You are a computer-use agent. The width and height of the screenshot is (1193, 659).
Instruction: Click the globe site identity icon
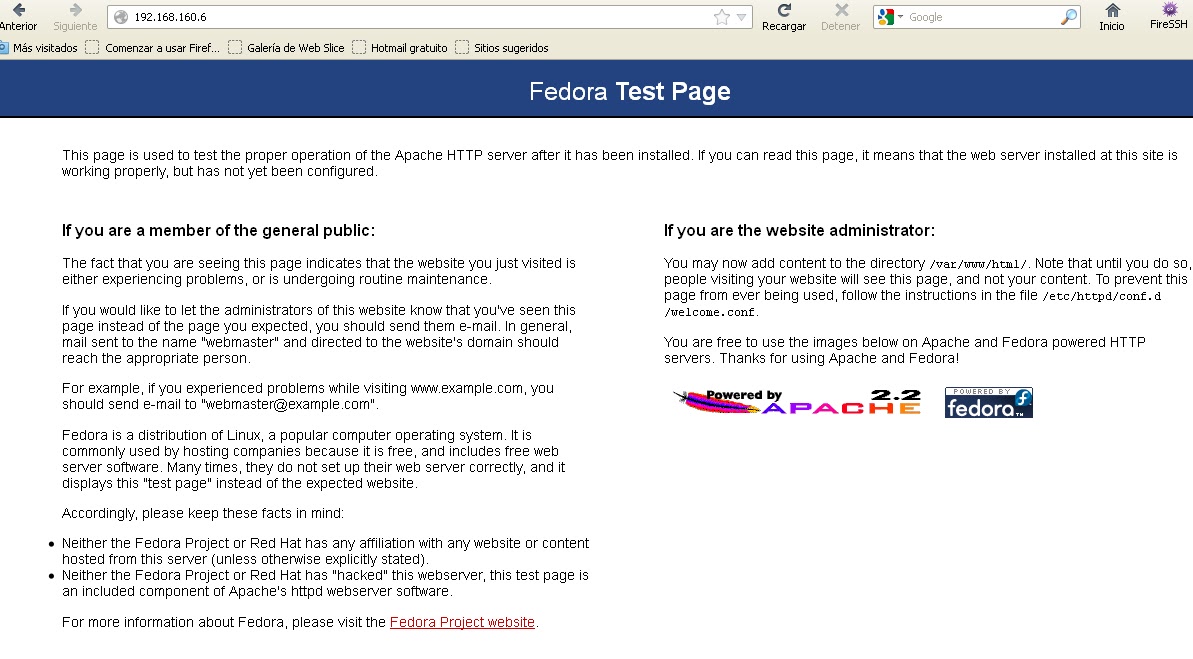pos(120,17)
